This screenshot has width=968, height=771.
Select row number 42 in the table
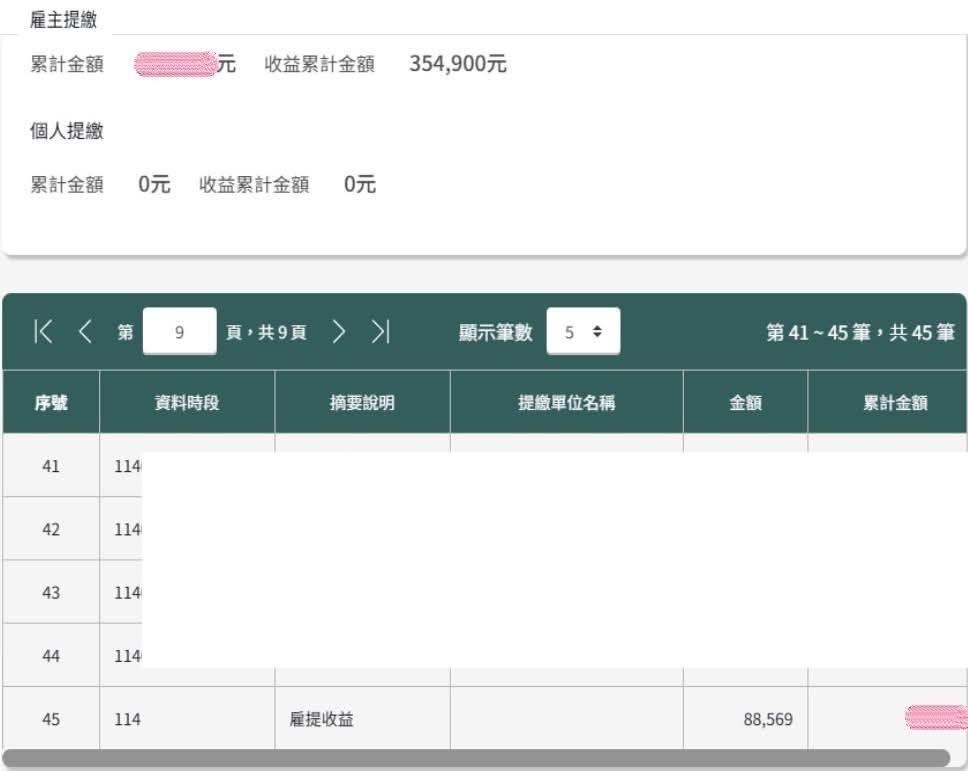tap(51, 529)
